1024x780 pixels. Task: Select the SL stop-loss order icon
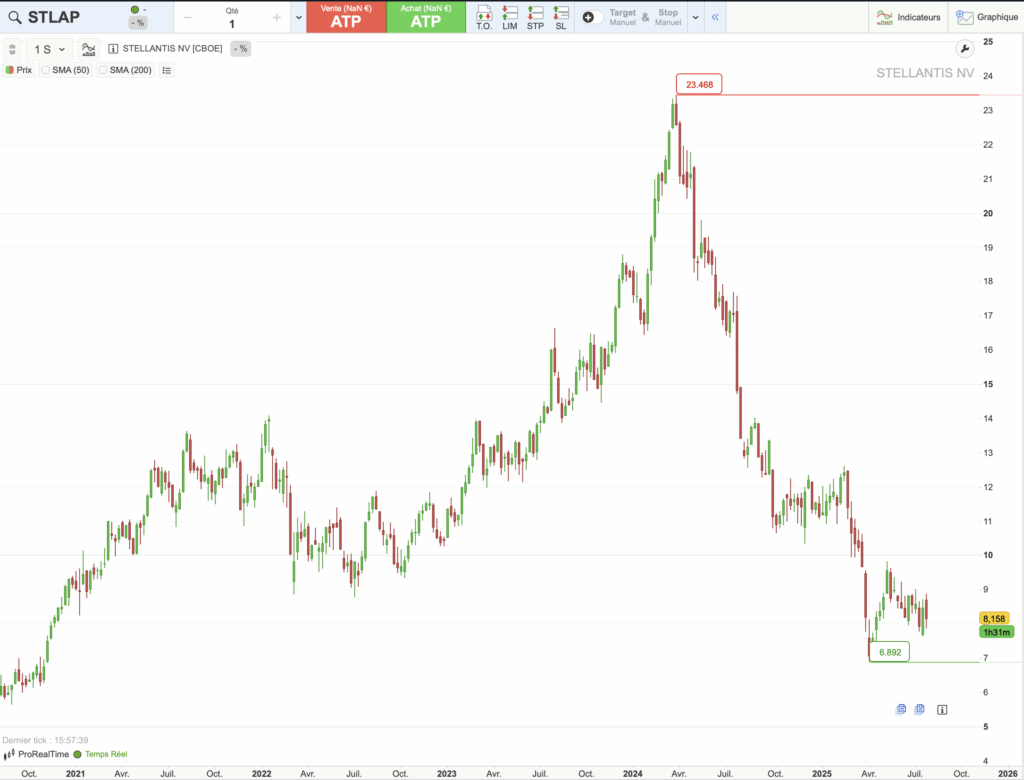tap(560, 16)
